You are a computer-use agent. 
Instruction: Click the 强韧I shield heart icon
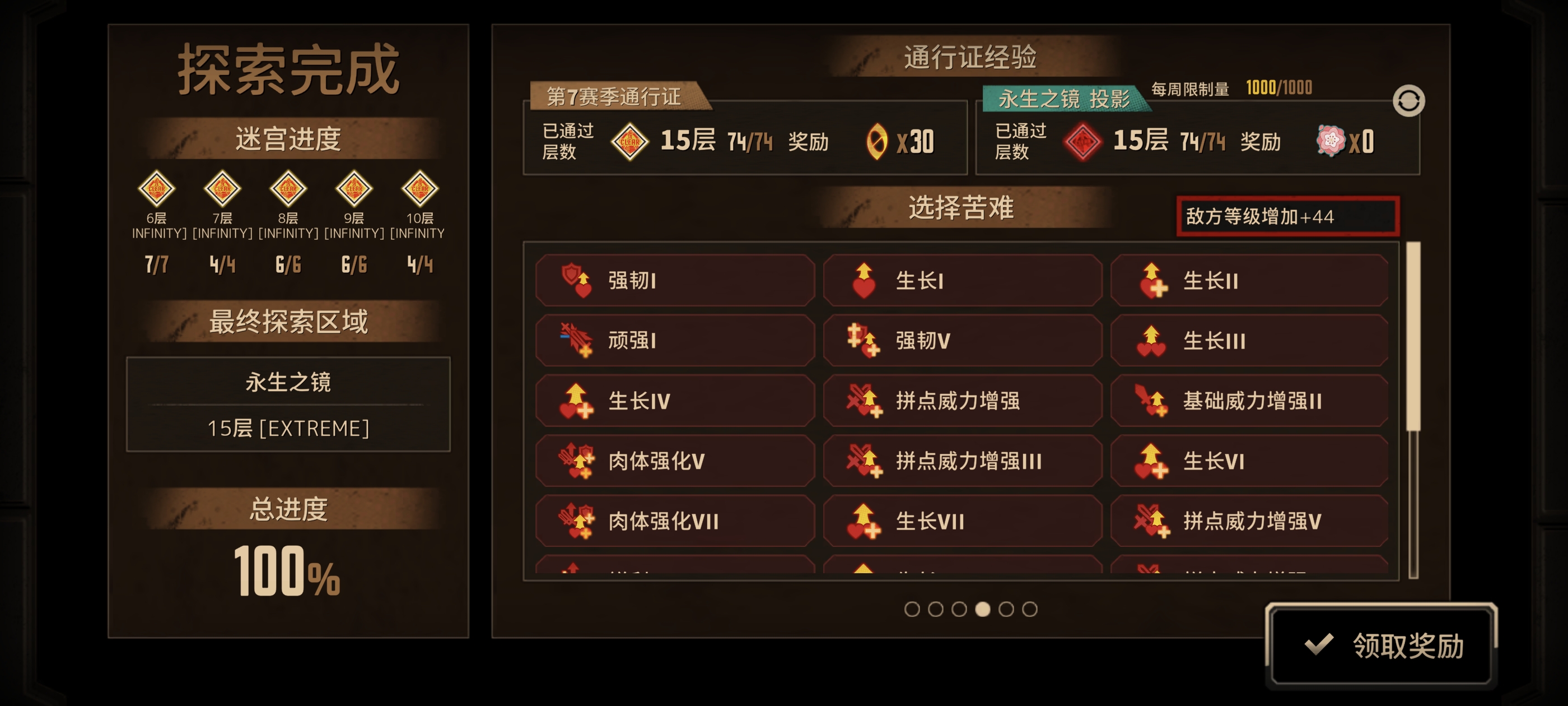pyautogui.click(x=576, y=280)
